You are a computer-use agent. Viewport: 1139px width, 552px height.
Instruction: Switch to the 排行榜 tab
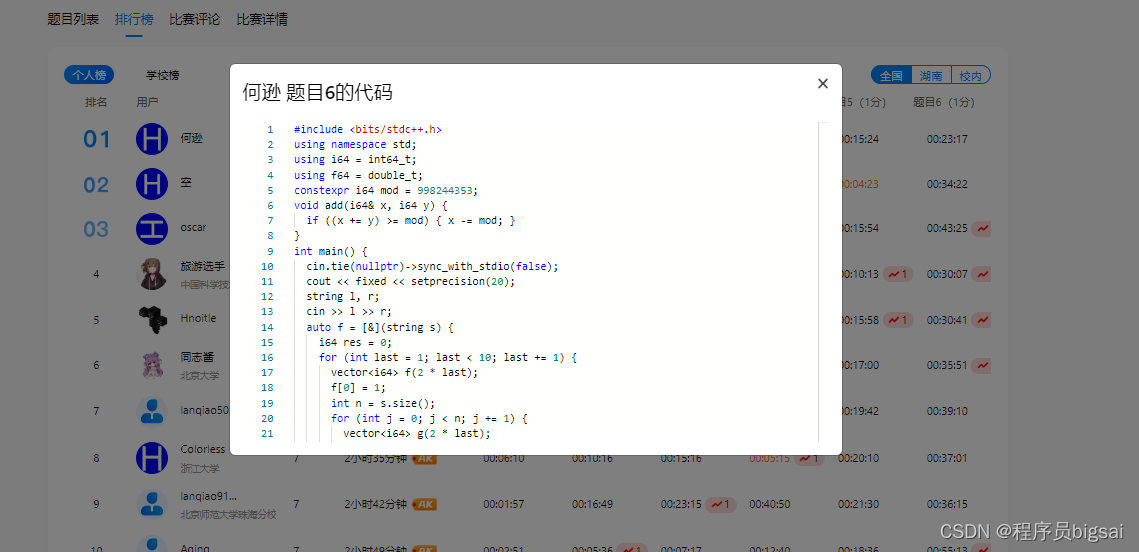[x=134, y=20]
